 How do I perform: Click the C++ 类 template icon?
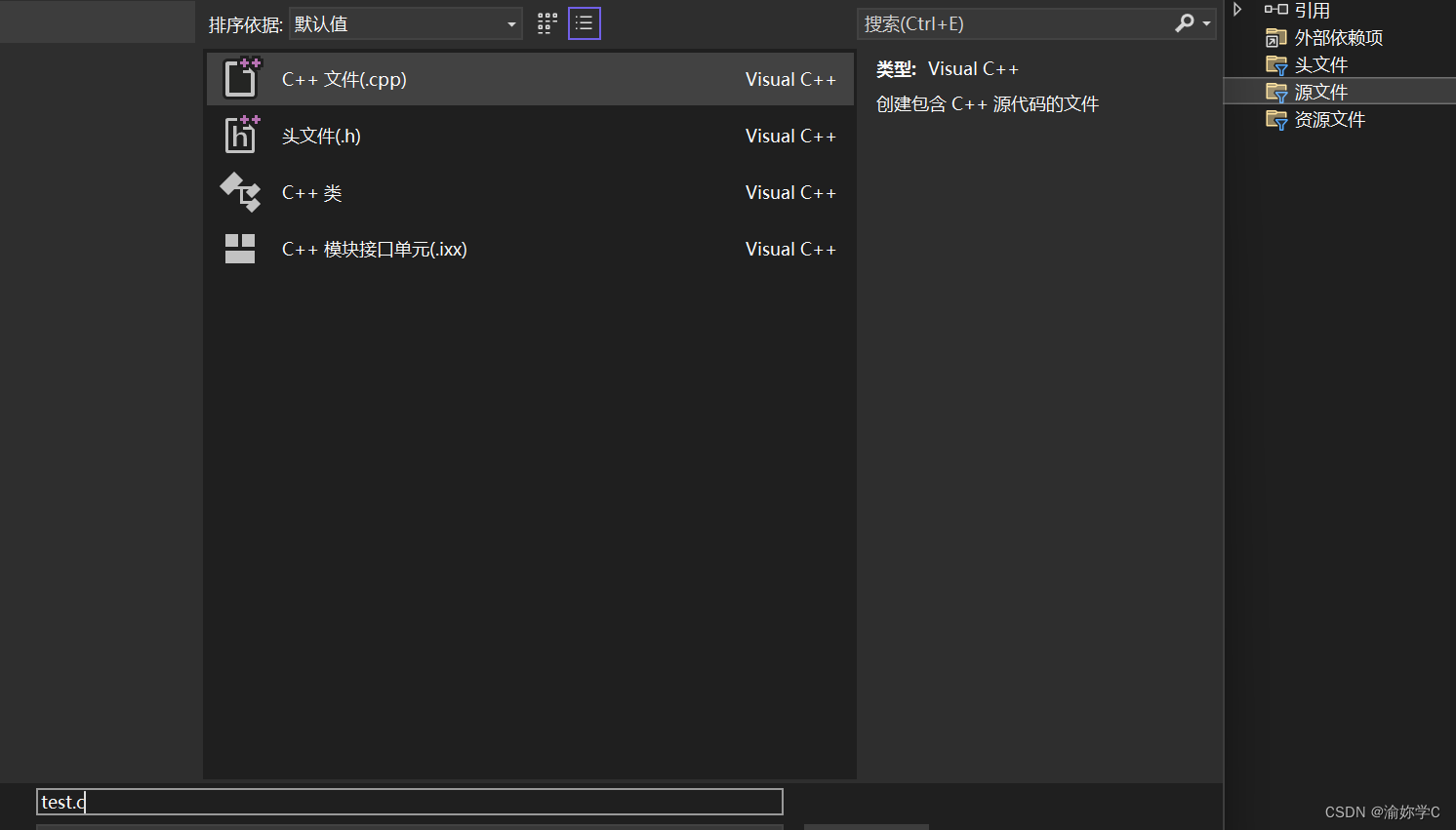coord(240,192)
